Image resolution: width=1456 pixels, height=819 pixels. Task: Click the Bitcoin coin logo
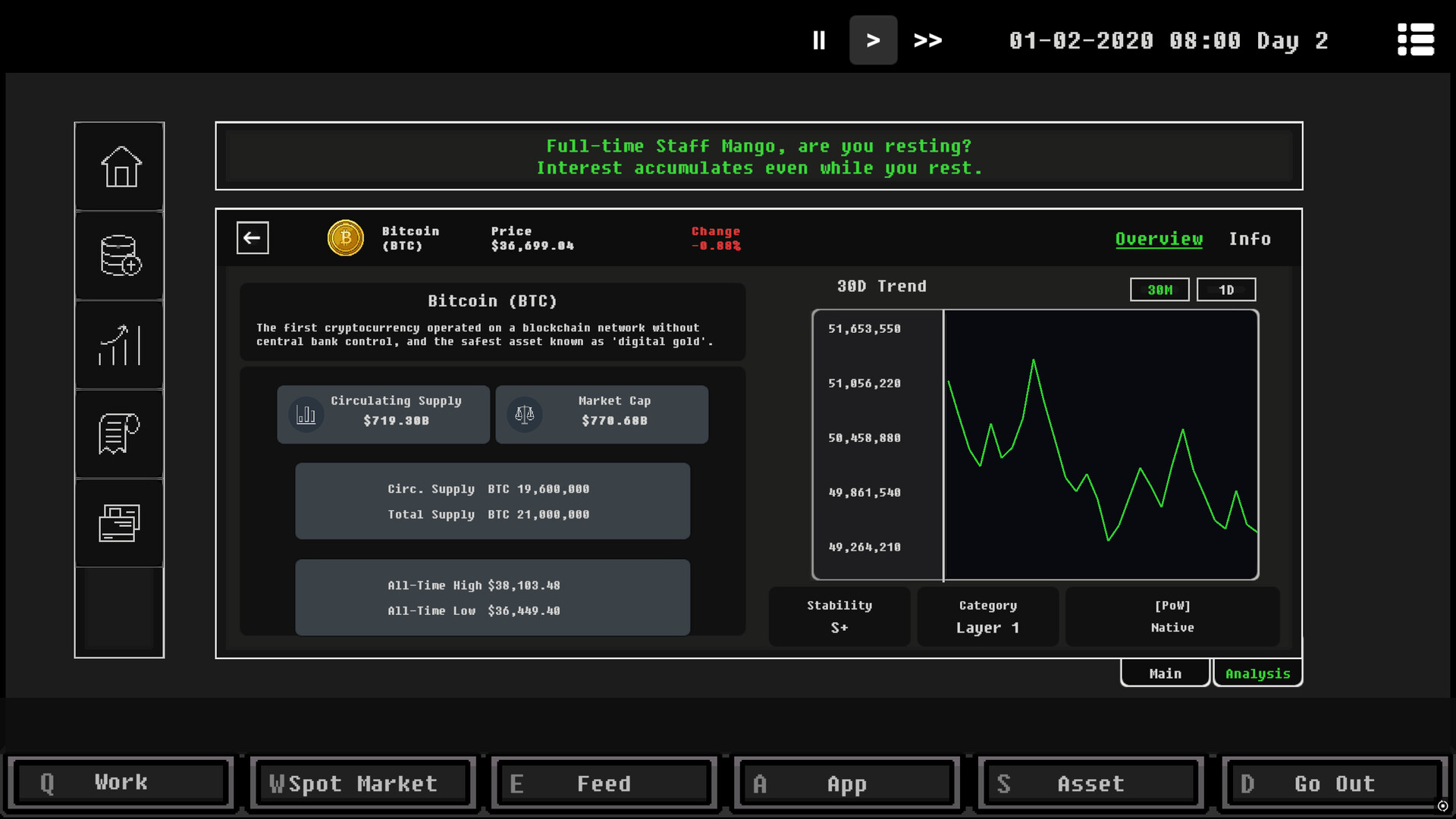click(345, 238)
